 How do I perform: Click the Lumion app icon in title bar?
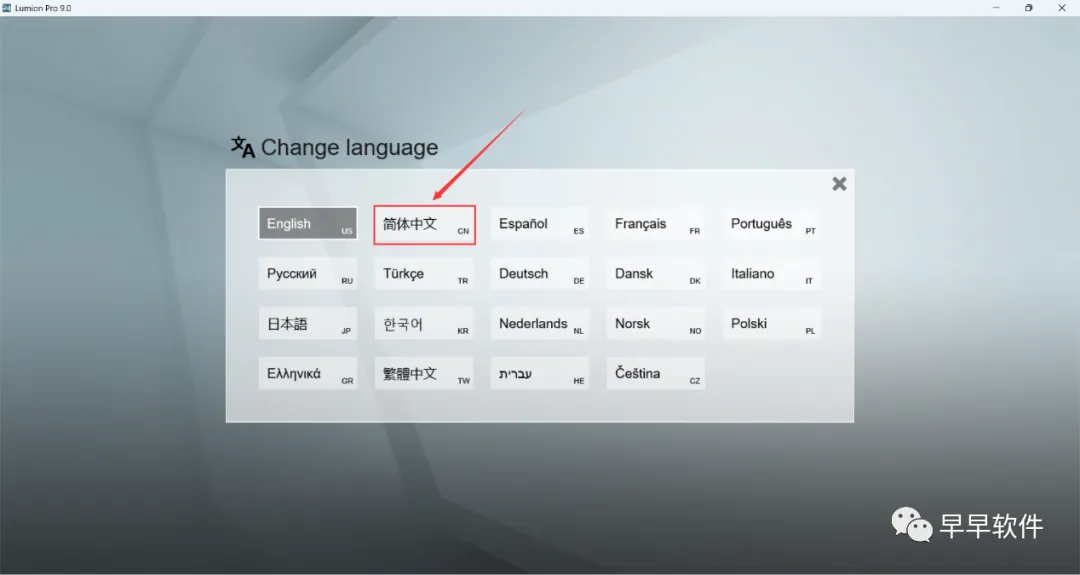(x=7, y=8)
